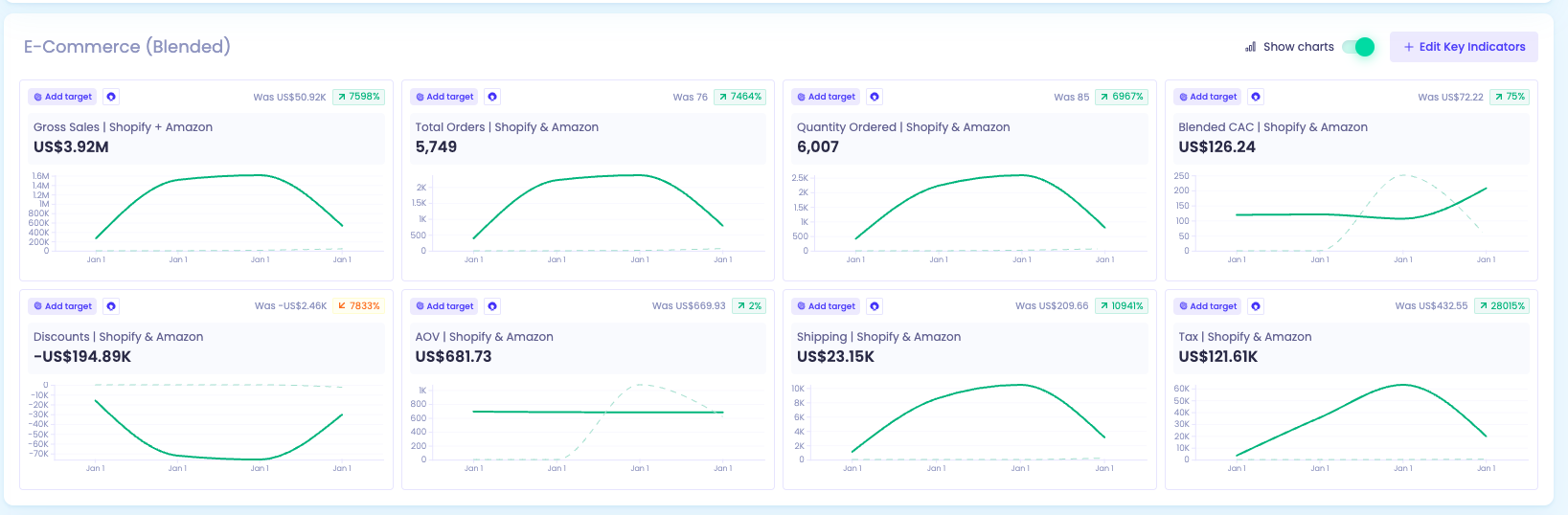This screenshot has width=1568, height=515.
Task: Add target for Gross Sales card
Action: click(62, 97)
